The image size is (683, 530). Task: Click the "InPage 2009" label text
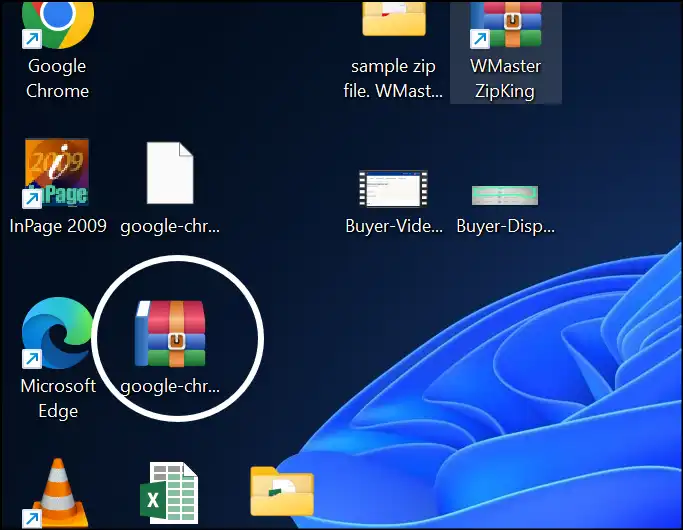[58, 226]
